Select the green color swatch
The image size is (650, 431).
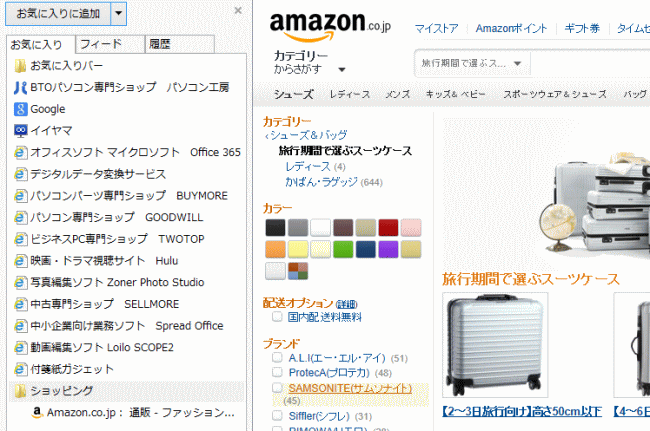pyautogui.click(x=343, y=249)
